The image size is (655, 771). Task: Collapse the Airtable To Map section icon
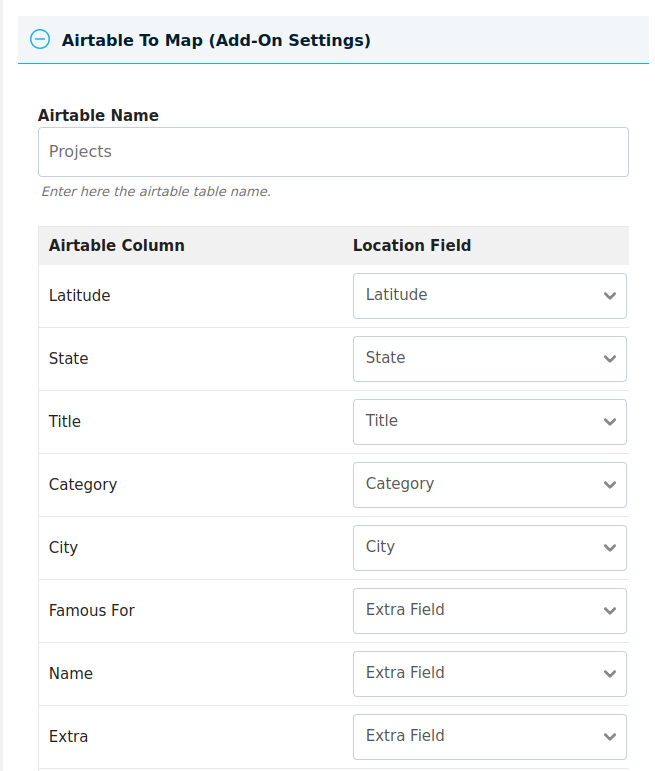tap(40, 39)
